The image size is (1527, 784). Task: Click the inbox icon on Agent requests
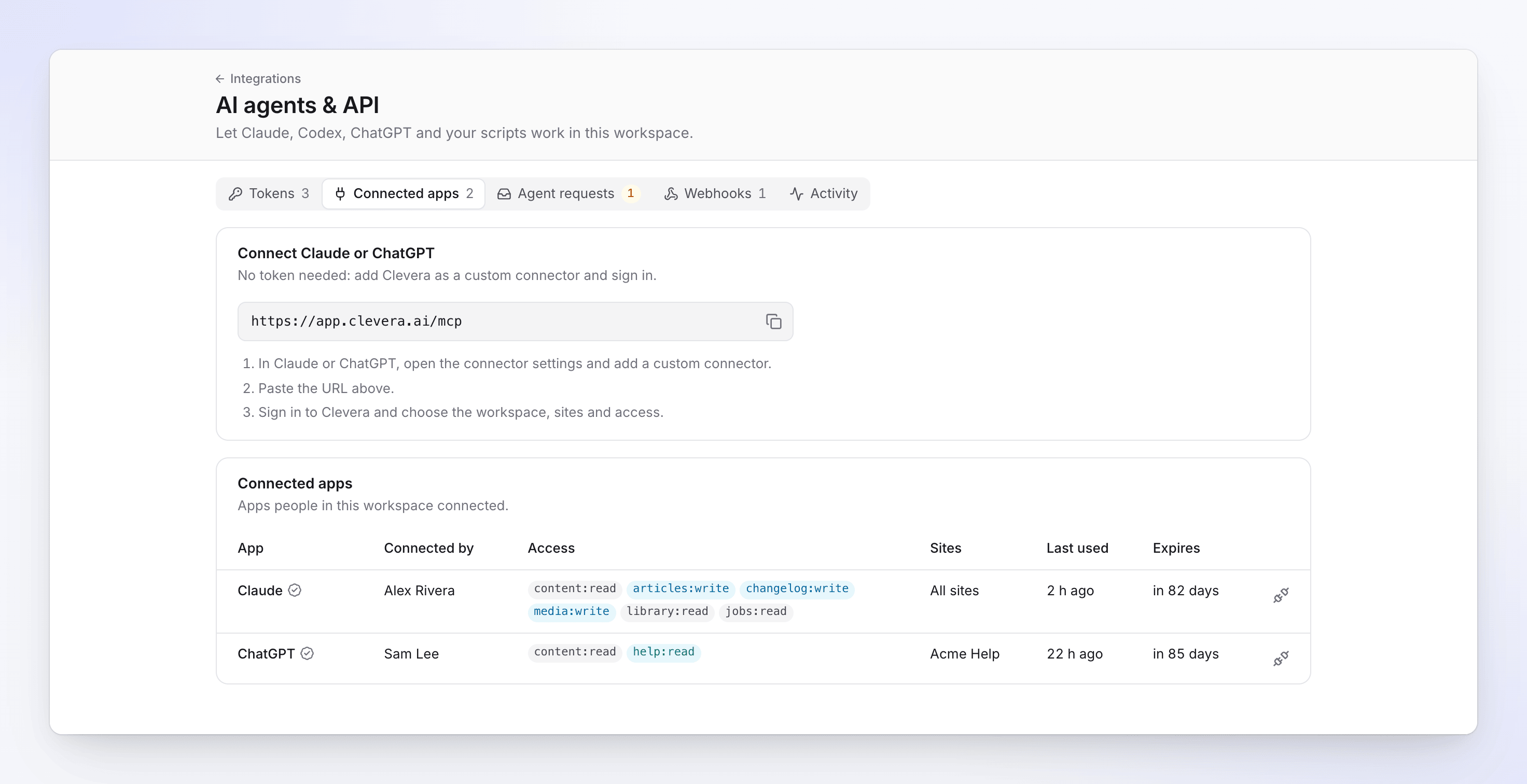click(x=504, y=194)
